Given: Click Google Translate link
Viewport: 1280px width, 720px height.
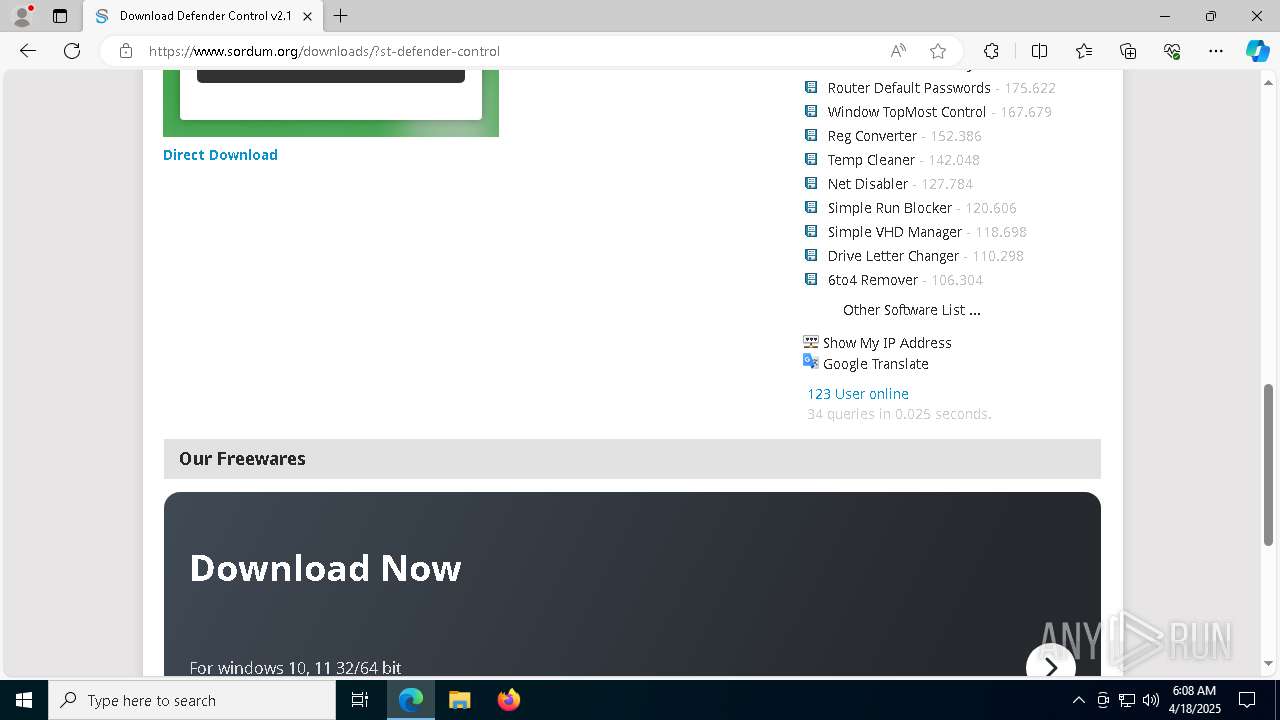Looking at the screenshot, I should tap(876, 364).
